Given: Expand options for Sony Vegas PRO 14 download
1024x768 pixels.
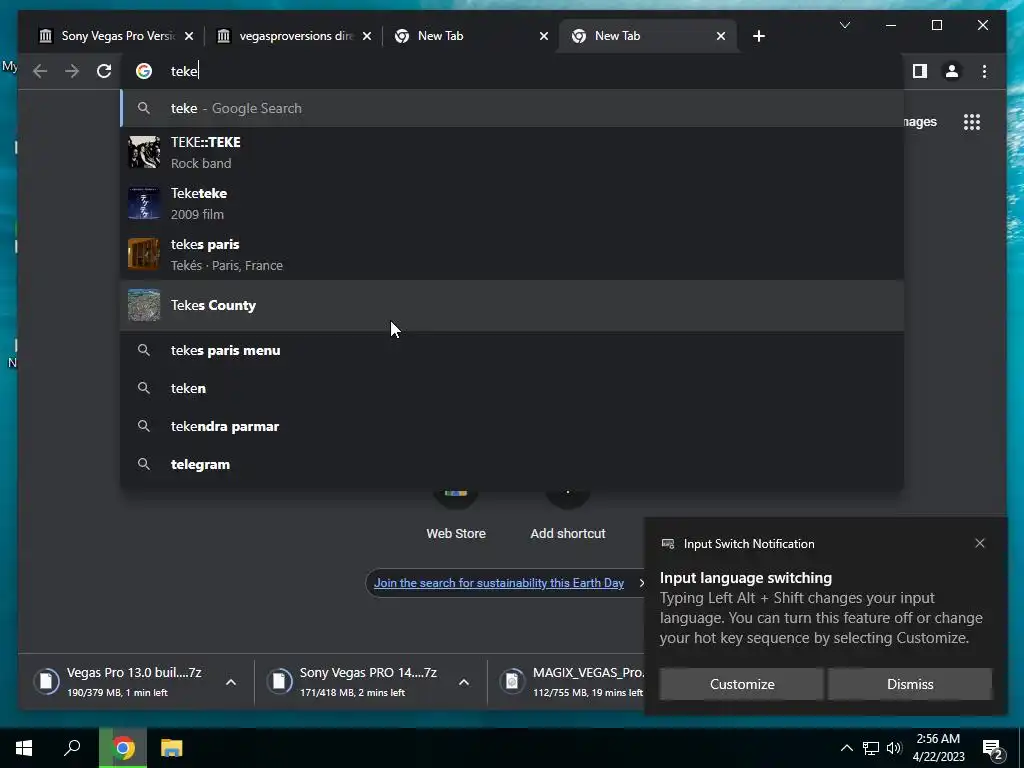Looking at the screenshot, I should tap(464, 682).
